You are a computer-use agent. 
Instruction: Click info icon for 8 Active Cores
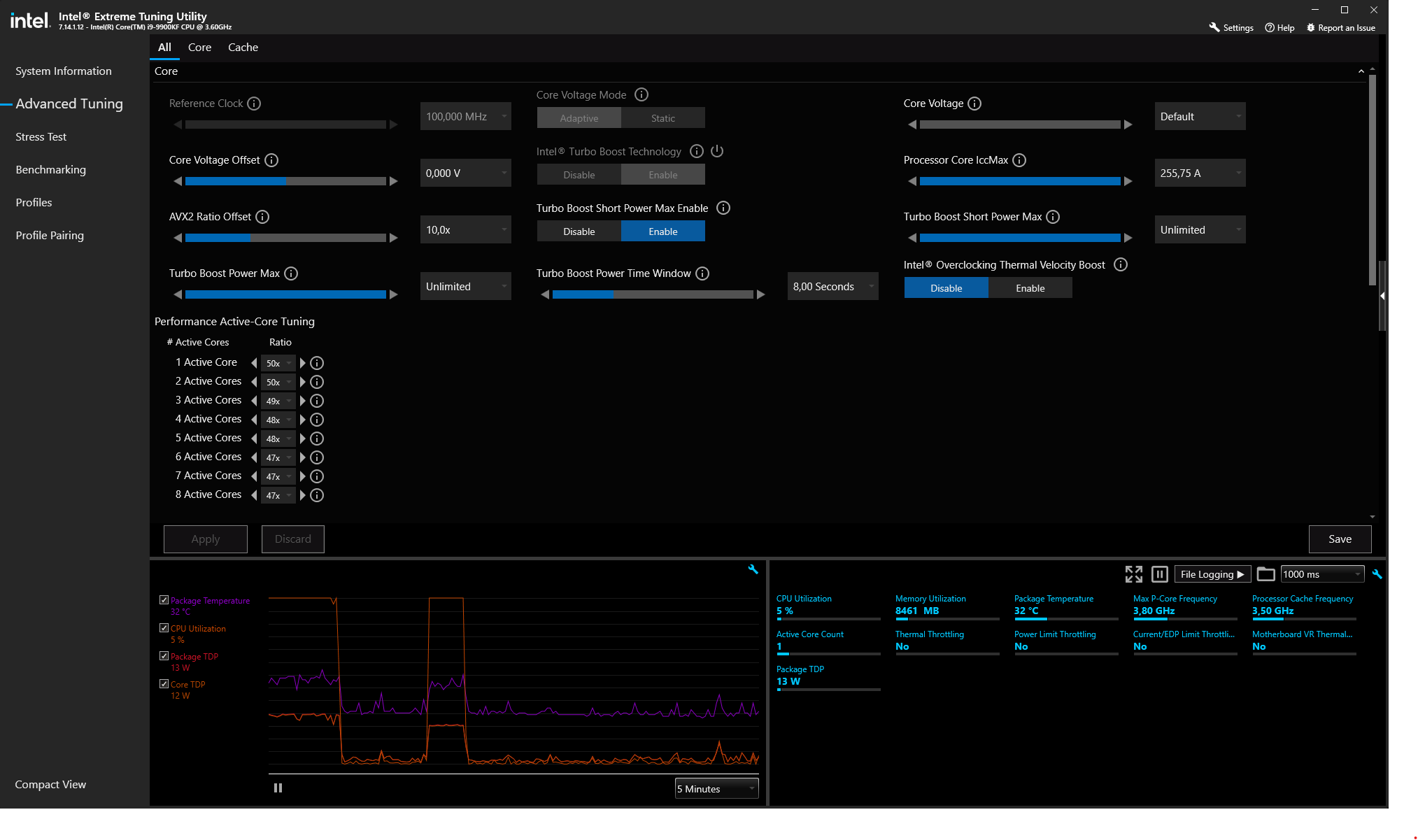(x=317, y=495)
